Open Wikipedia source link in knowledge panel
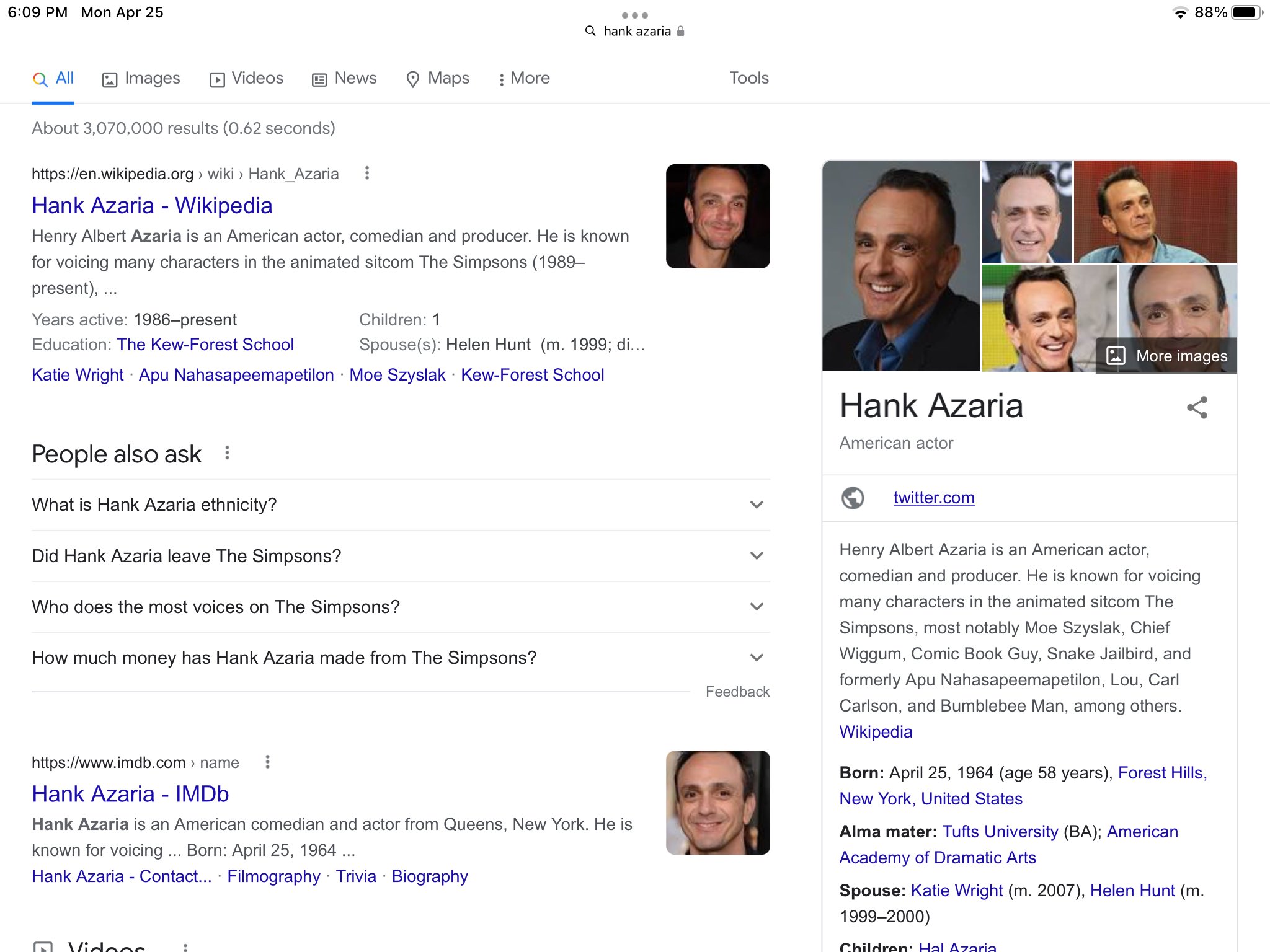1270x952 pixels. click(x=876, y=732)
